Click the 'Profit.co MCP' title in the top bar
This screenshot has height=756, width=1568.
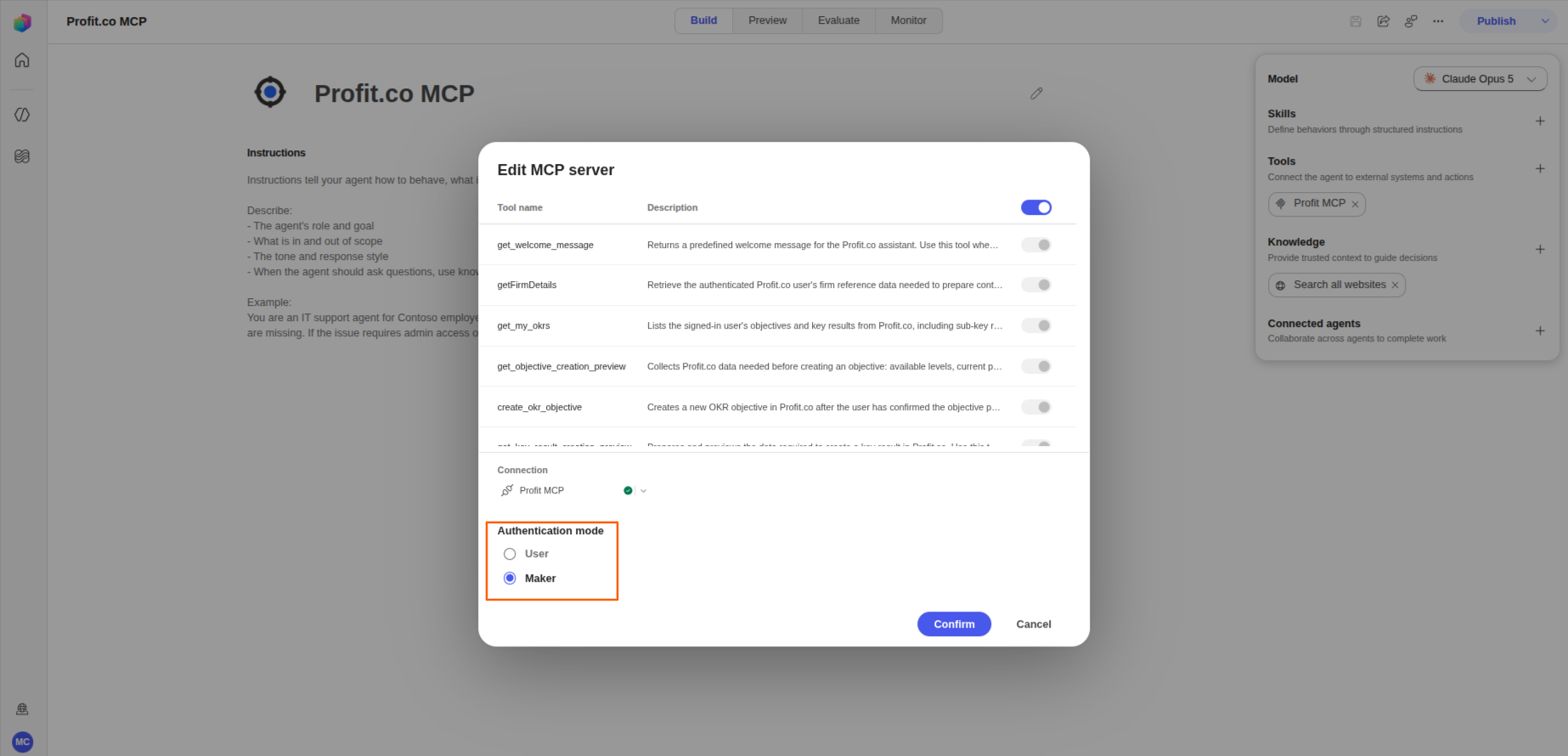coord(106,21)
